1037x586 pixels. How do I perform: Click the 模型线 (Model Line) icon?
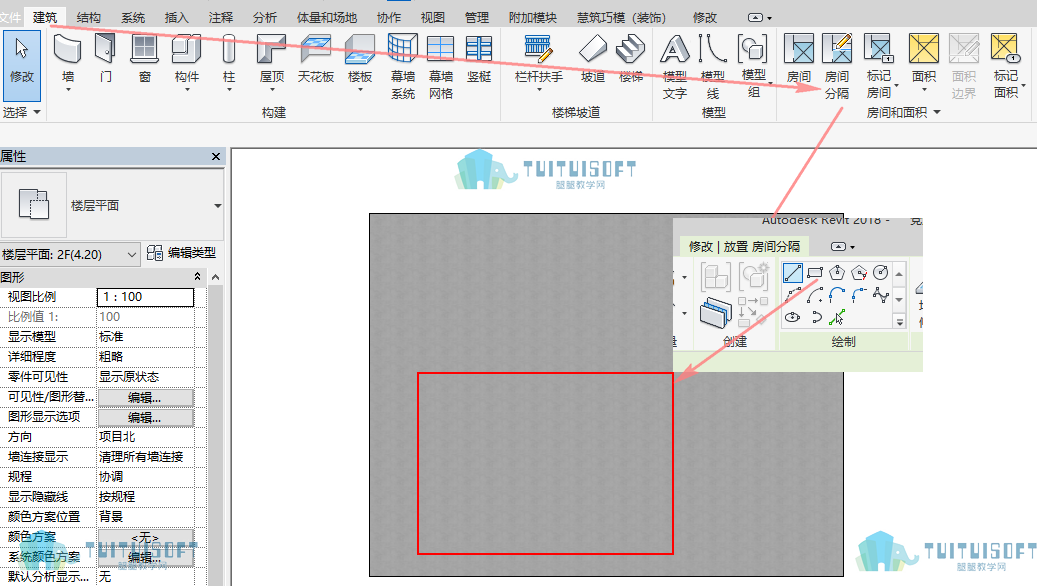coord(712,50)
